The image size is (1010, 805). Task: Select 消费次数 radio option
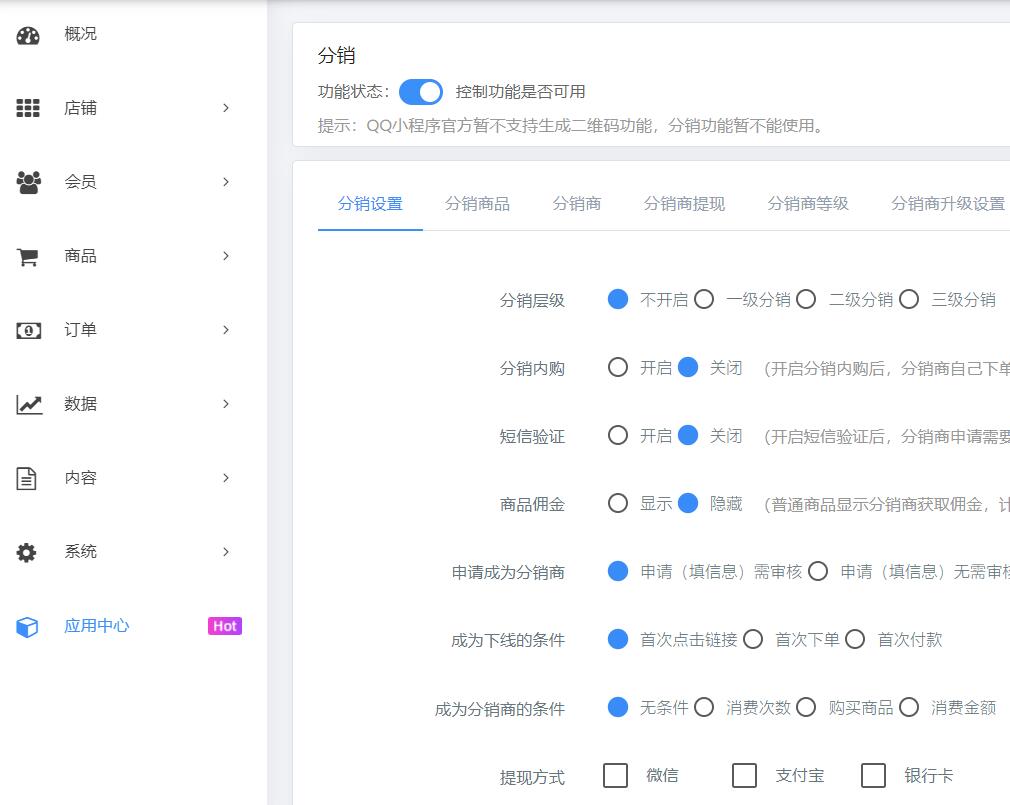click(703, 707)
